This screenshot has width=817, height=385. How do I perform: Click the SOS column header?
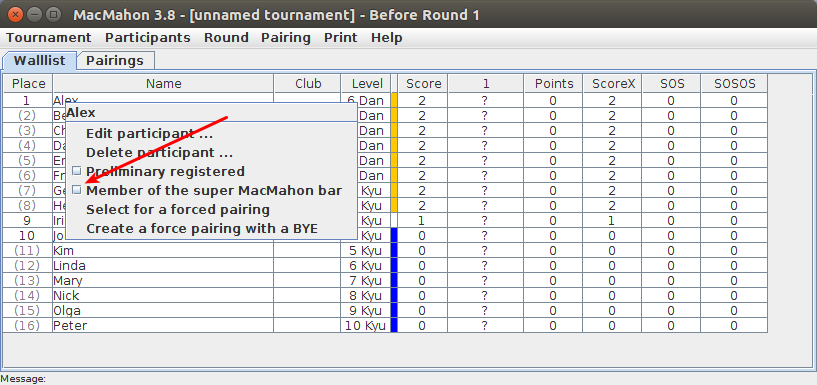tap(672, 83)
